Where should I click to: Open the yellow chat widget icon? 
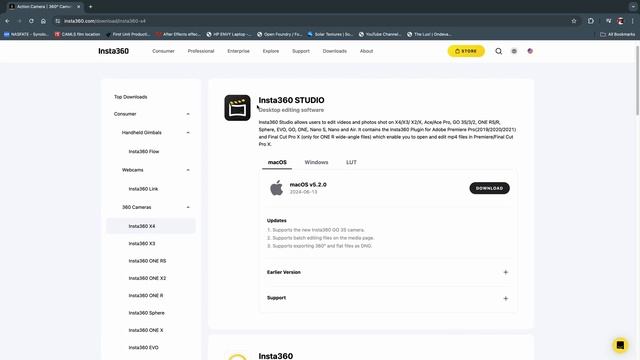620,345
